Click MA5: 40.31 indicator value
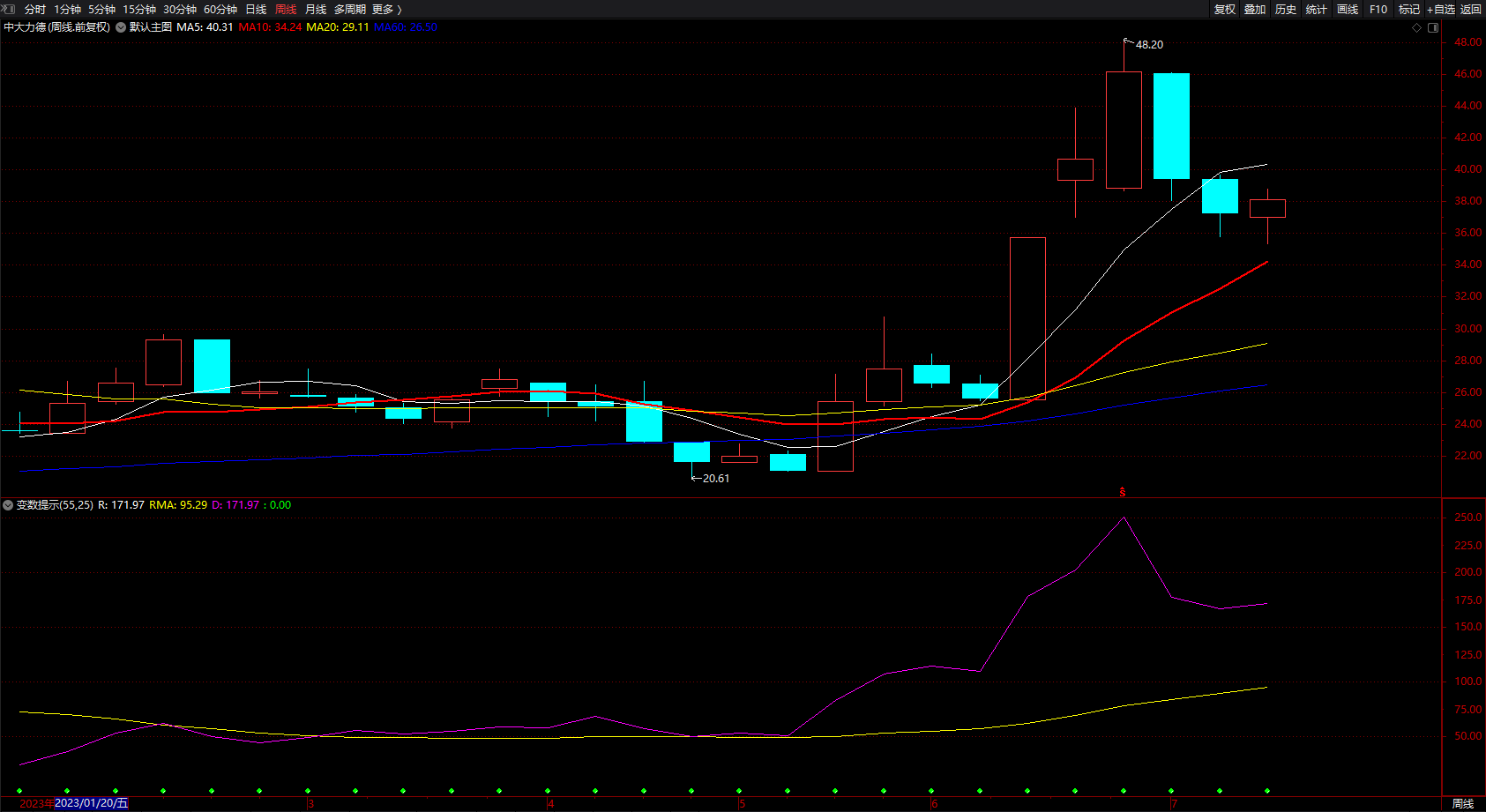 click(x=205, y=27)
